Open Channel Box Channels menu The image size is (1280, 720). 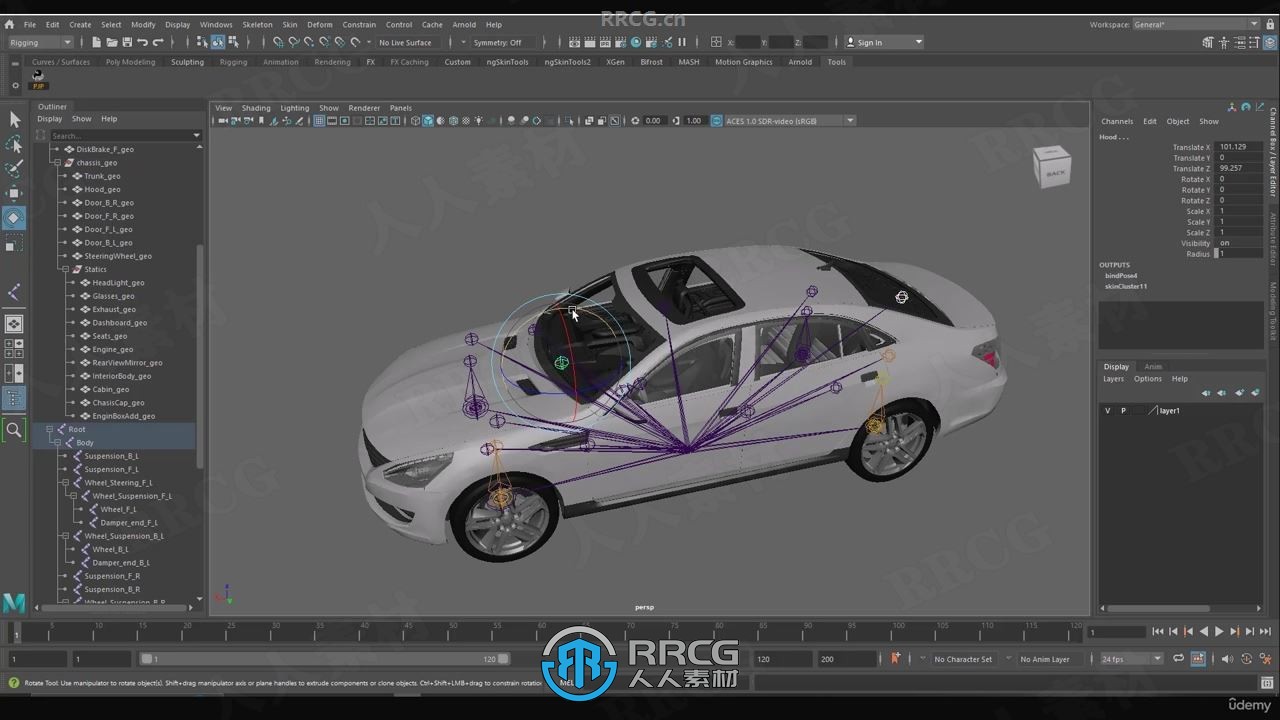coord(1117,121)
